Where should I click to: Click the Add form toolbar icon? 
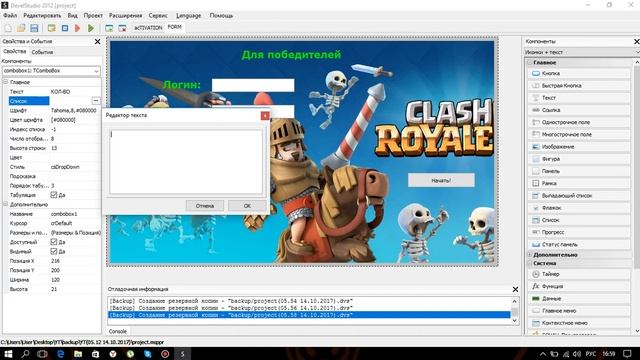click(109, 28)
